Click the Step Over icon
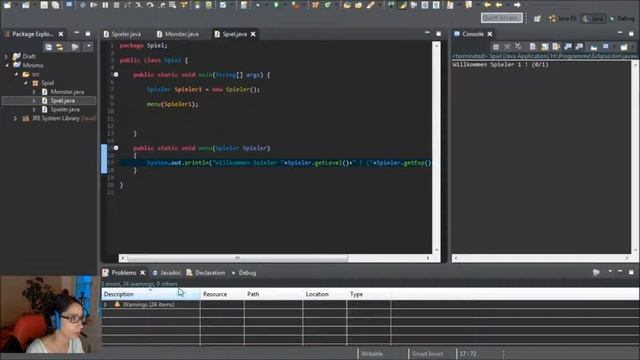This screenshot has width=640, height=360. [x=150, y=5]
